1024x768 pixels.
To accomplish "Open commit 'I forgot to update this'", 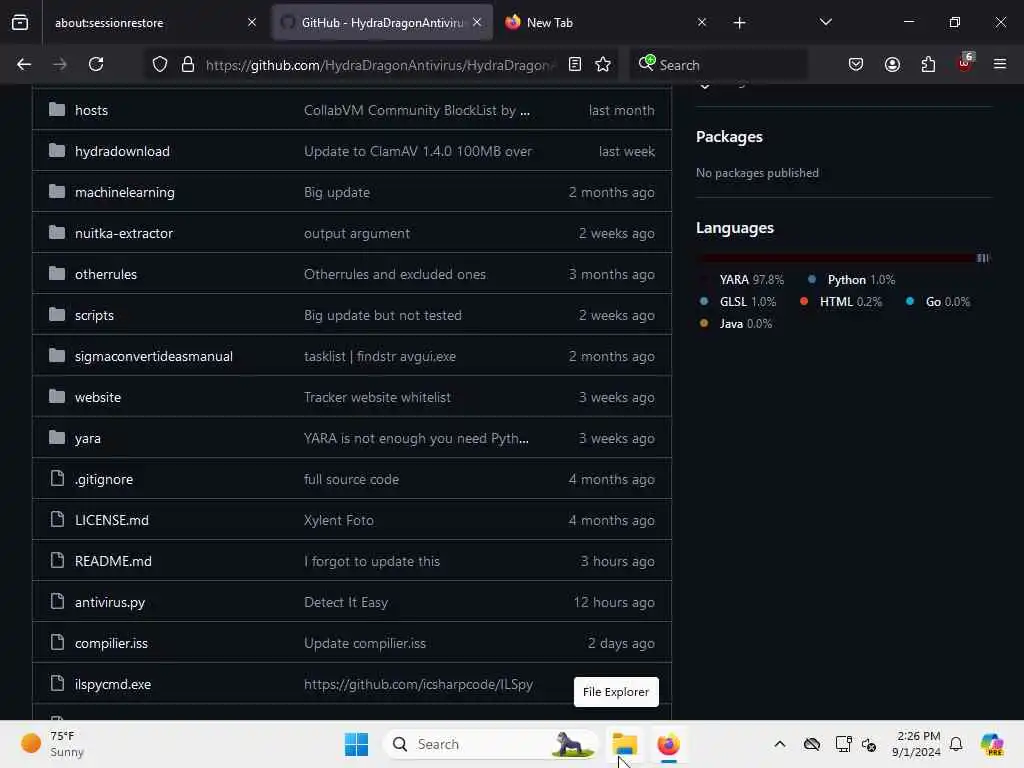I will point(372,562).
